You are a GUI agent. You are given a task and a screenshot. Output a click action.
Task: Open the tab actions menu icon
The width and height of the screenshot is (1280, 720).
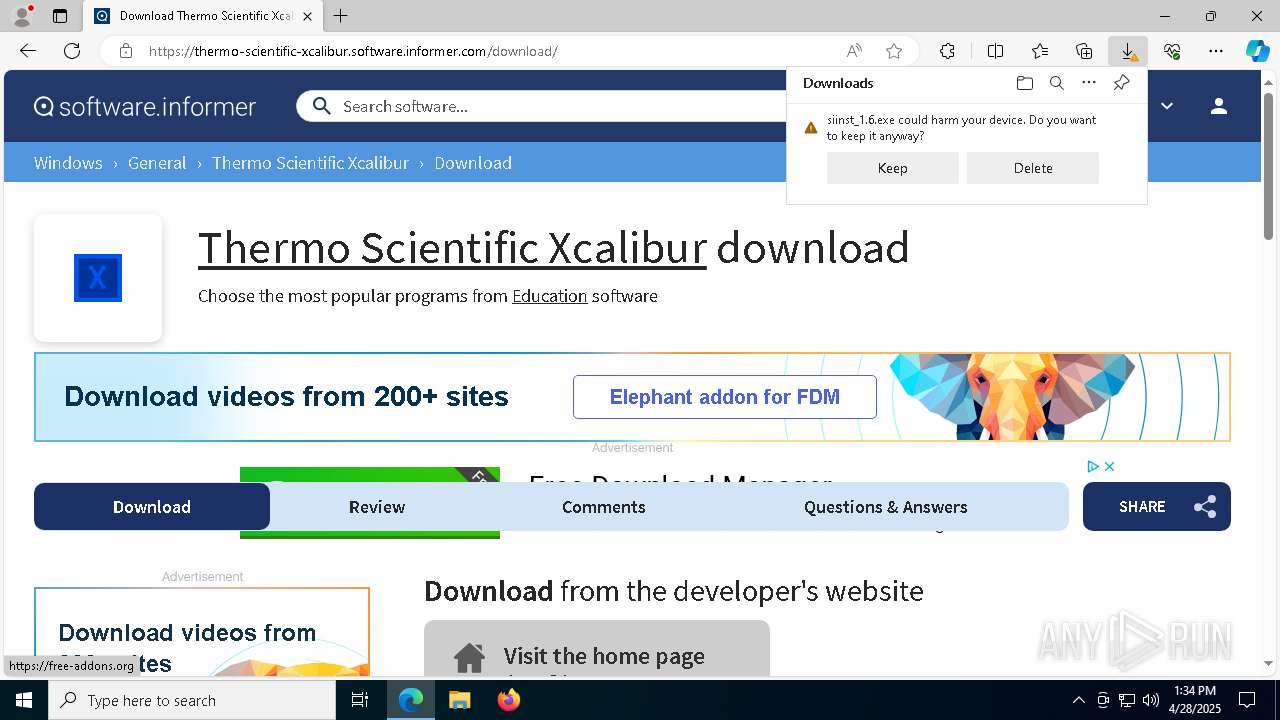(x=60, y=16)
